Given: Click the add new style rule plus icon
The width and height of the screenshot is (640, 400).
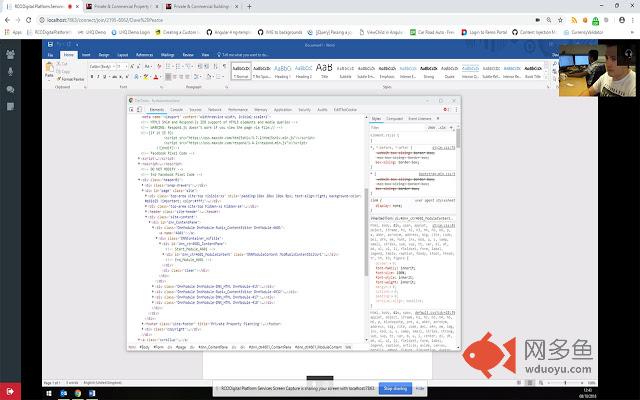Looking at the screenshot, I should 451,128.
